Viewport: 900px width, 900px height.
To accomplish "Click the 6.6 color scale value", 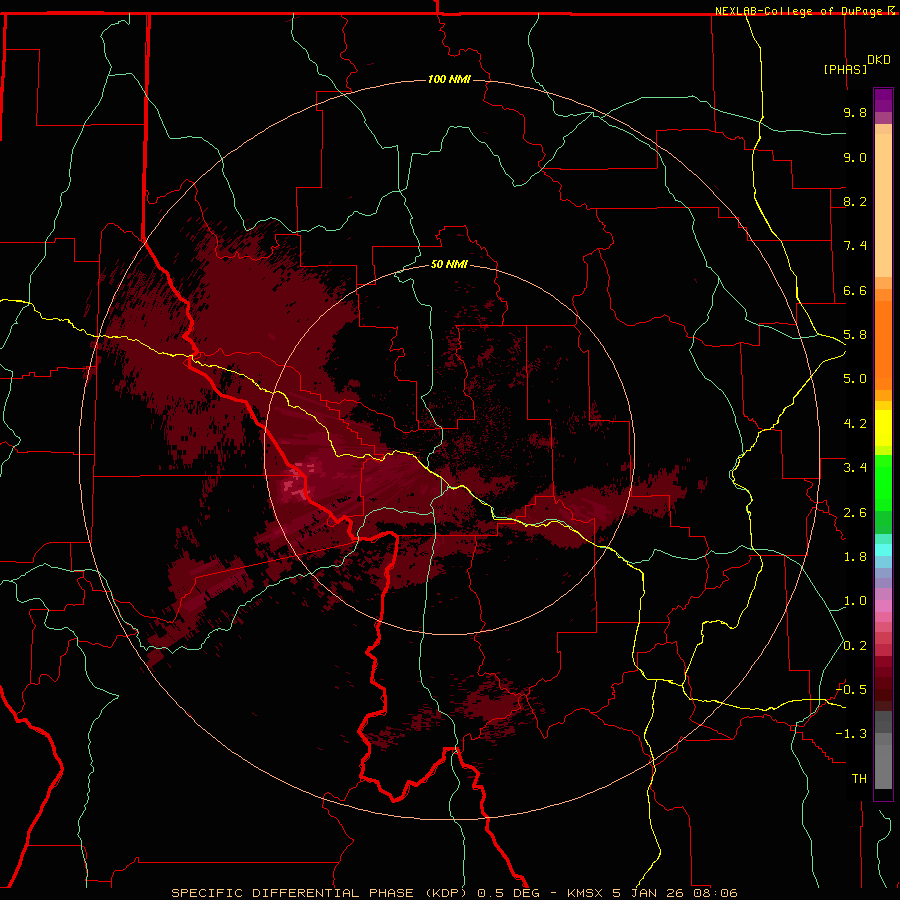I will point(855,290).
